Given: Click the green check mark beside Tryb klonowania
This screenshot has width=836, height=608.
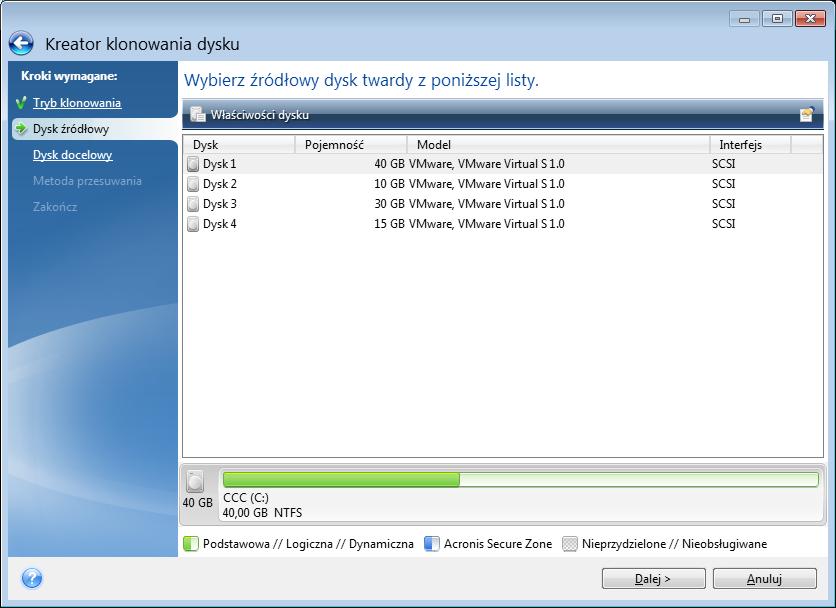Looking at the screenshot, I should click(x=21, y=102).
